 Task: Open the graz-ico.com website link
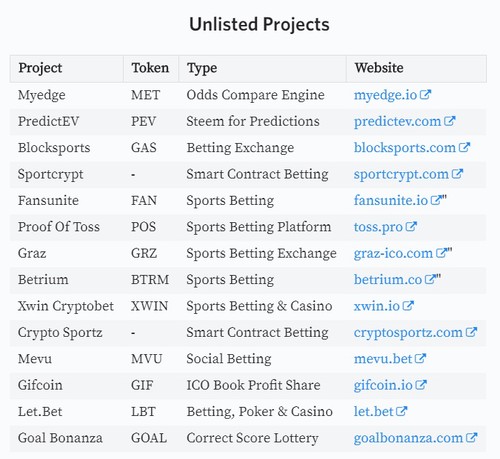(x=393, y=253)
